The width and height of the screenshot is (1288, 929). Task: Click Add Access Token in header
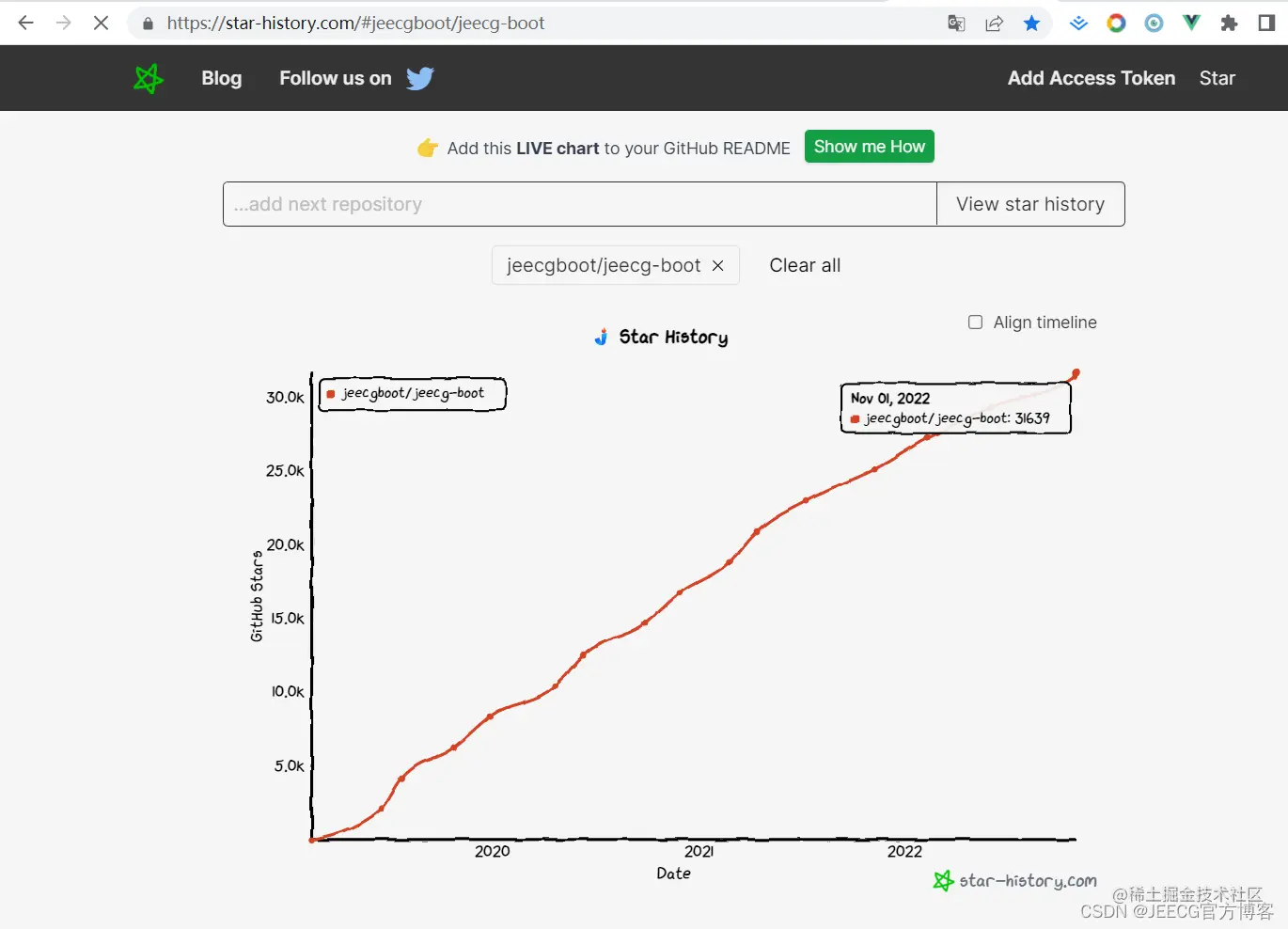click(1091, 79)
